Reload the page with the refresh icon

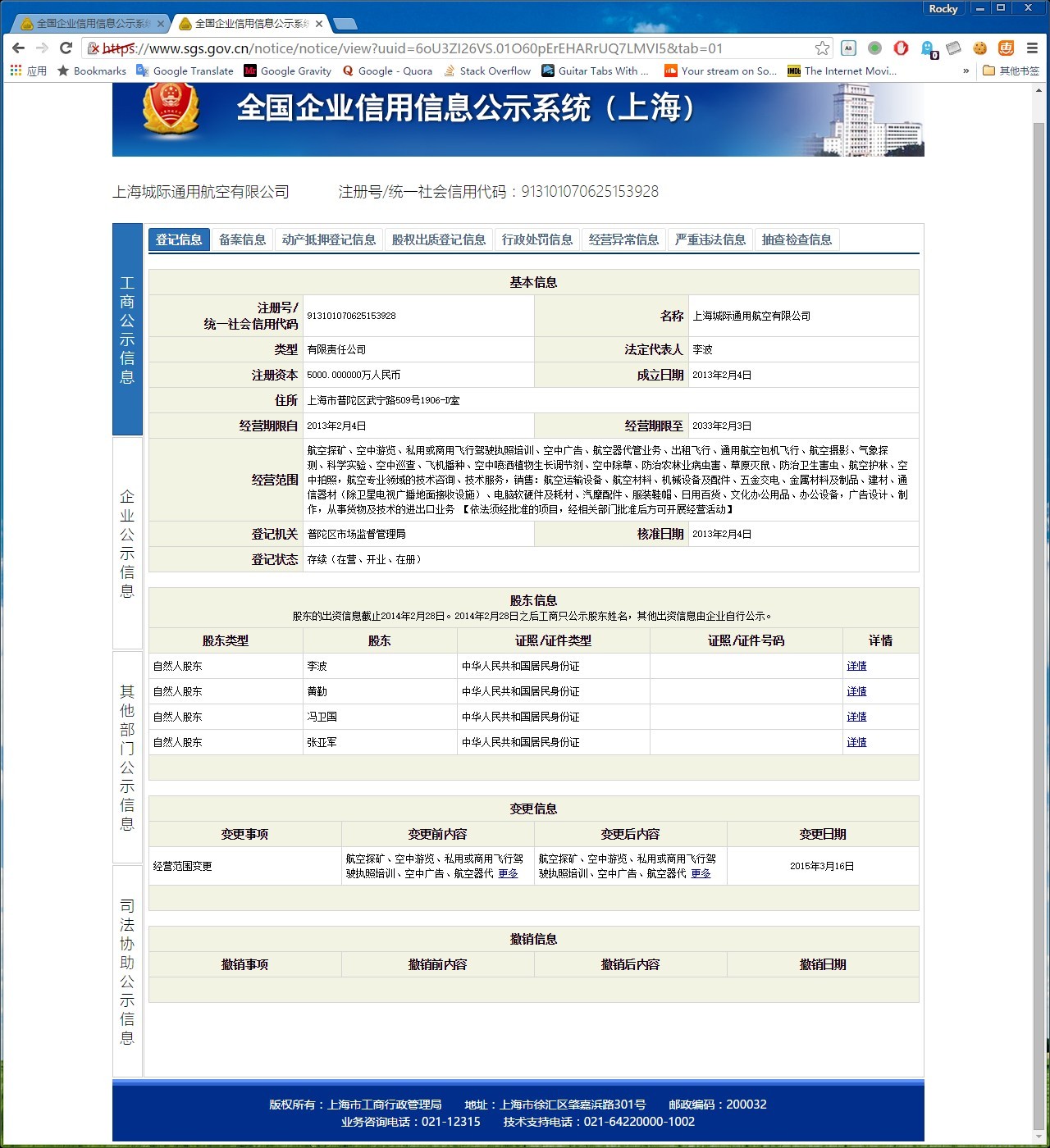pyautogui.click(x=66, y=48)
